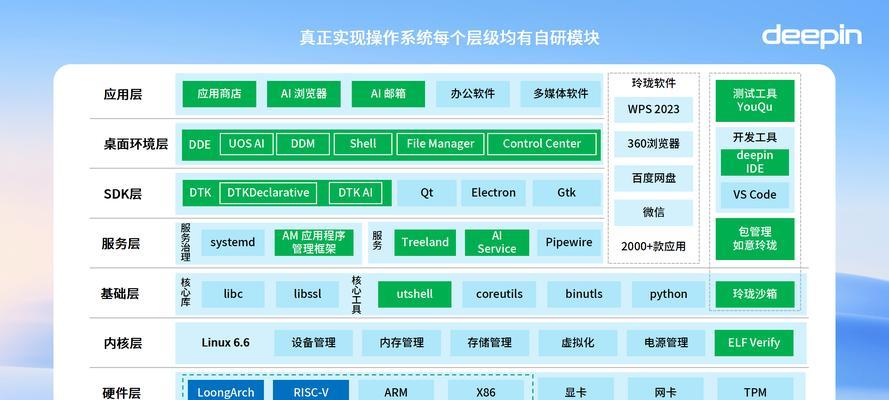Click the libssl block
This screenshot has height=400, width=889.
(x=308, y=295)
